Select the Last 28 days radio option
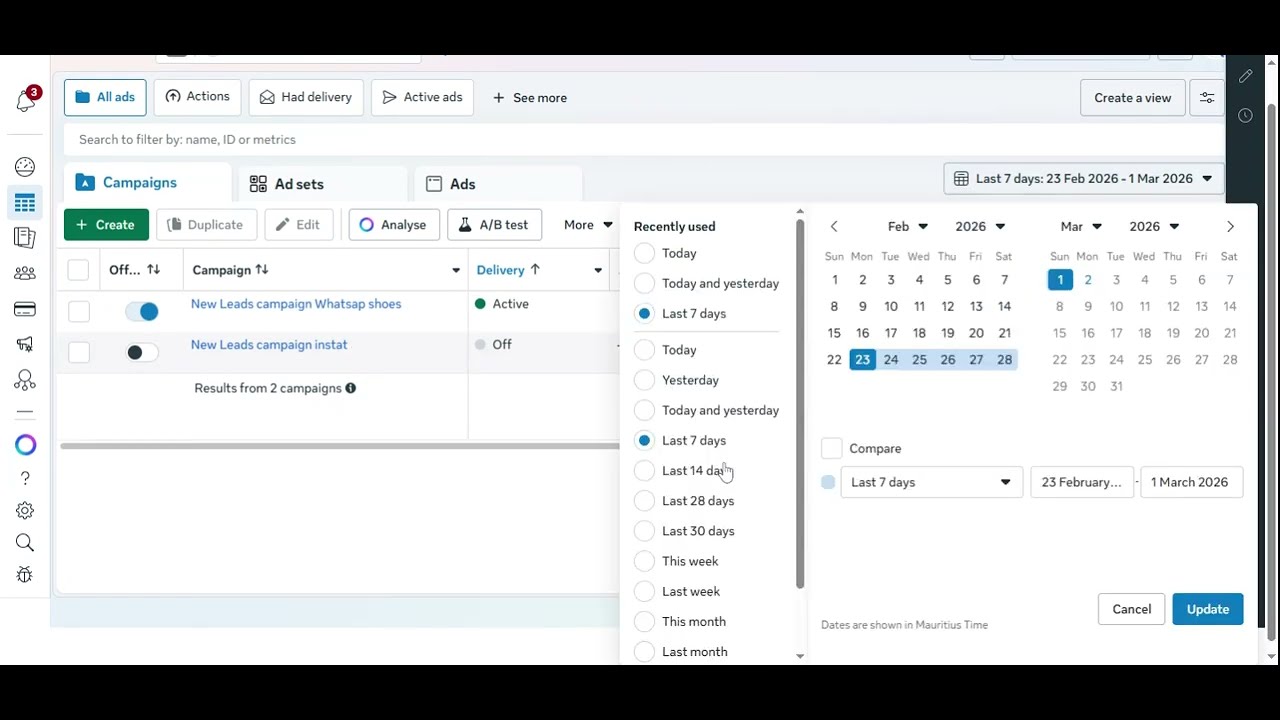Image resolution: width=1280 pixels, height=720 pixels. click(644, 500)
